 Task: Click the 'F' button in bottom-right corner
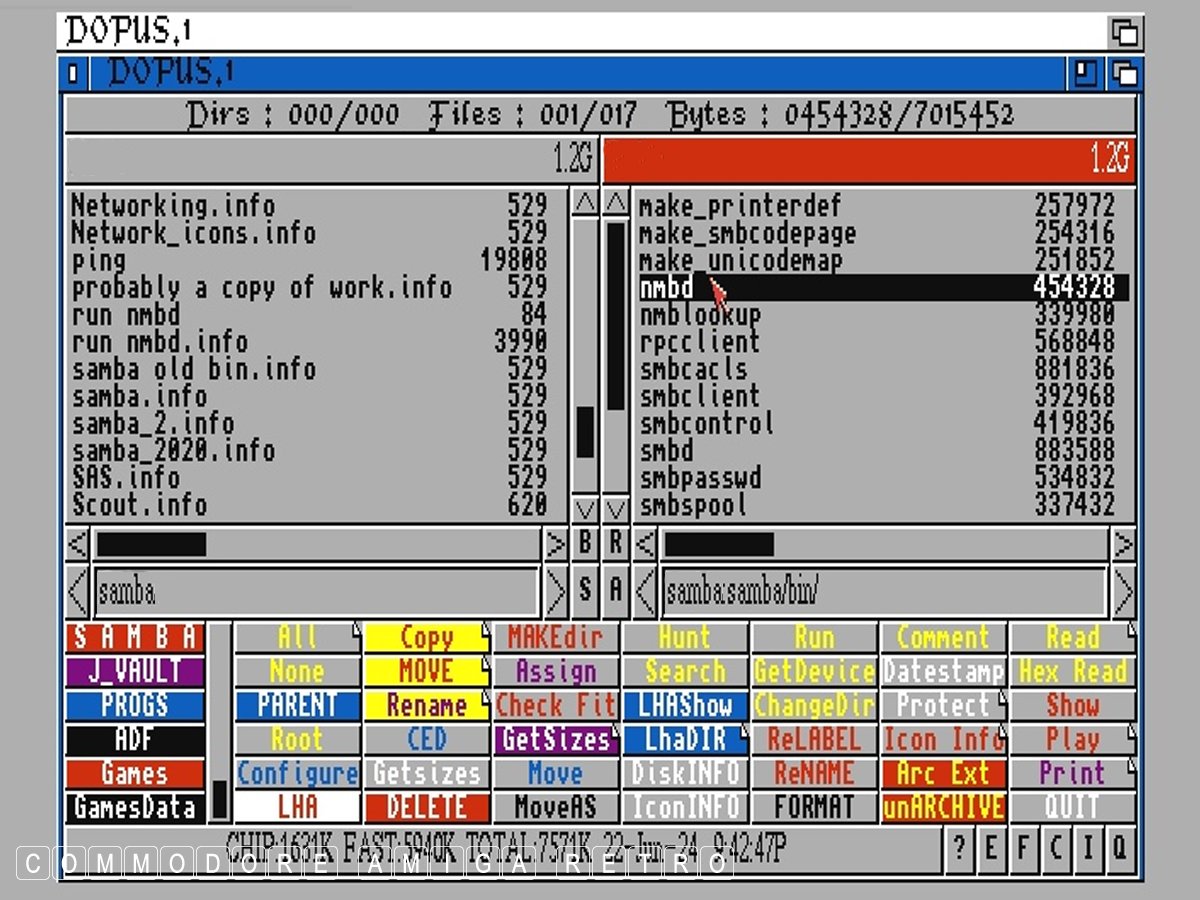click(x=1023, y=848)
